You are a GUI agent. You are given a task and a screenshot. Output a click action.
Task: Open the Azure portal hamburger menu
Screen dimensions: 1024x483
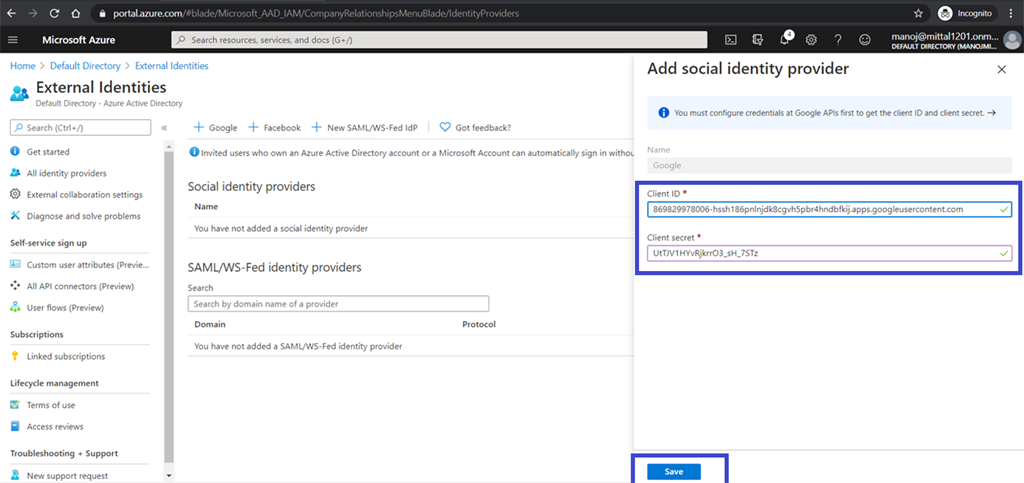tap(13, 40)
